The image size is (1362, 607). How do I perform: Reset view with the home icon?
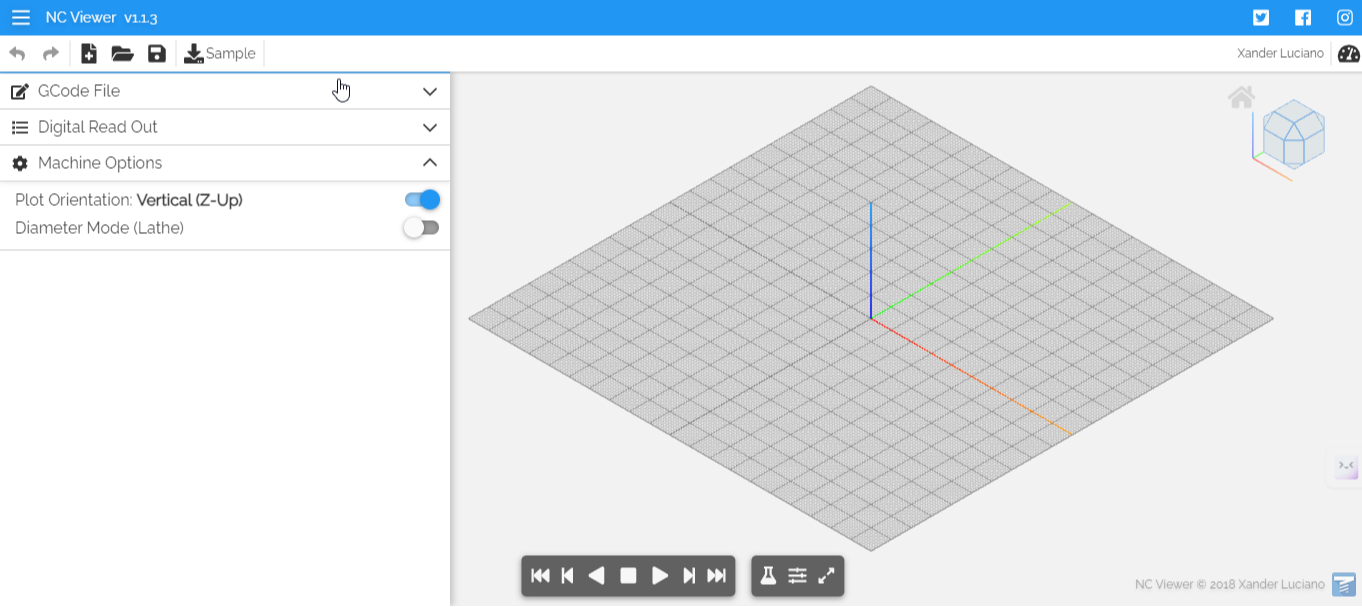tap(1241, 97)
